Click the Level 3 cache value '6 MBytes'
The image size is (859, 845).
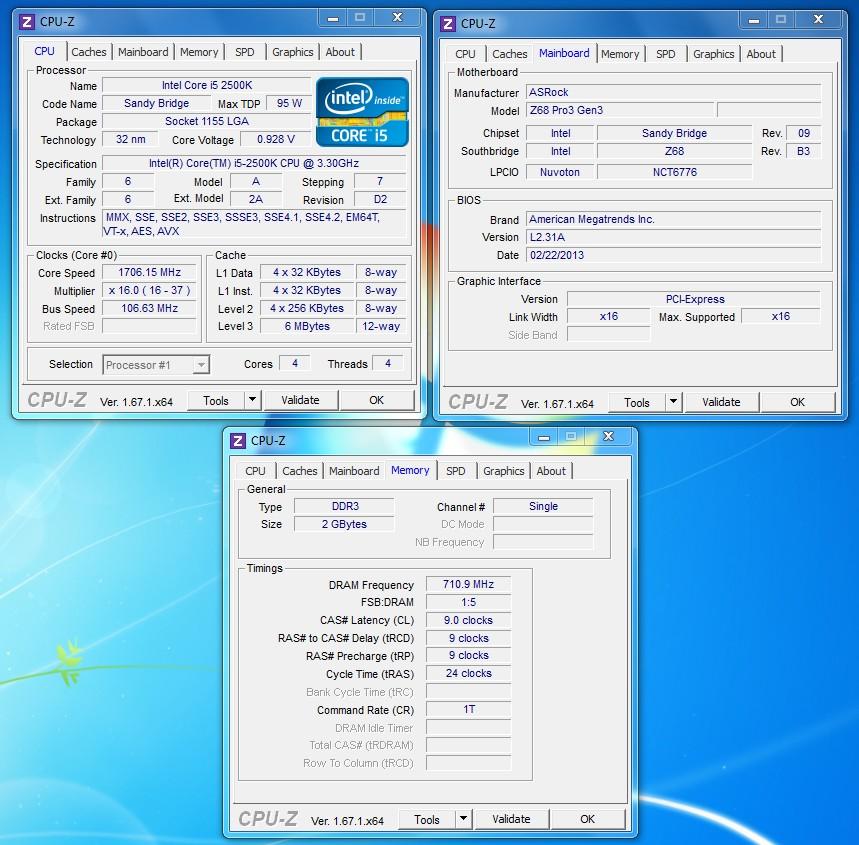pos(307,326)
